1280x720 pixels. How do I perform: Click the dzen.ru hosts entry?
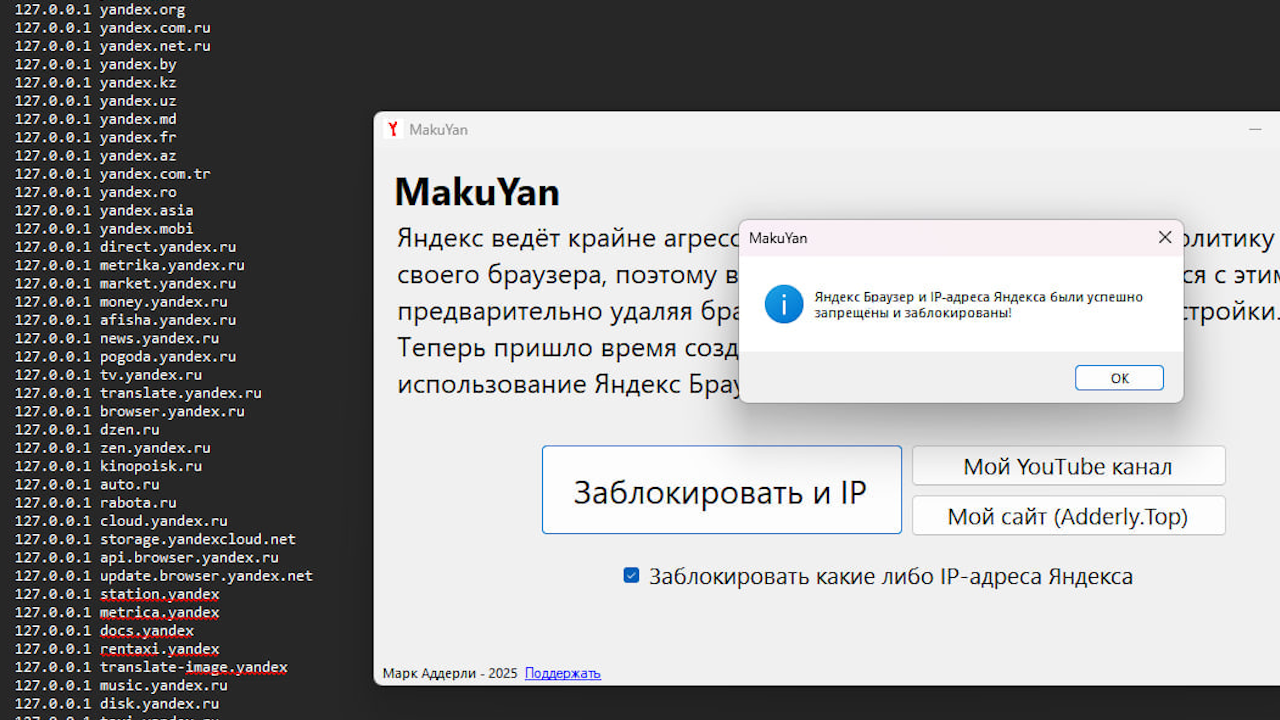pos(87,429)
